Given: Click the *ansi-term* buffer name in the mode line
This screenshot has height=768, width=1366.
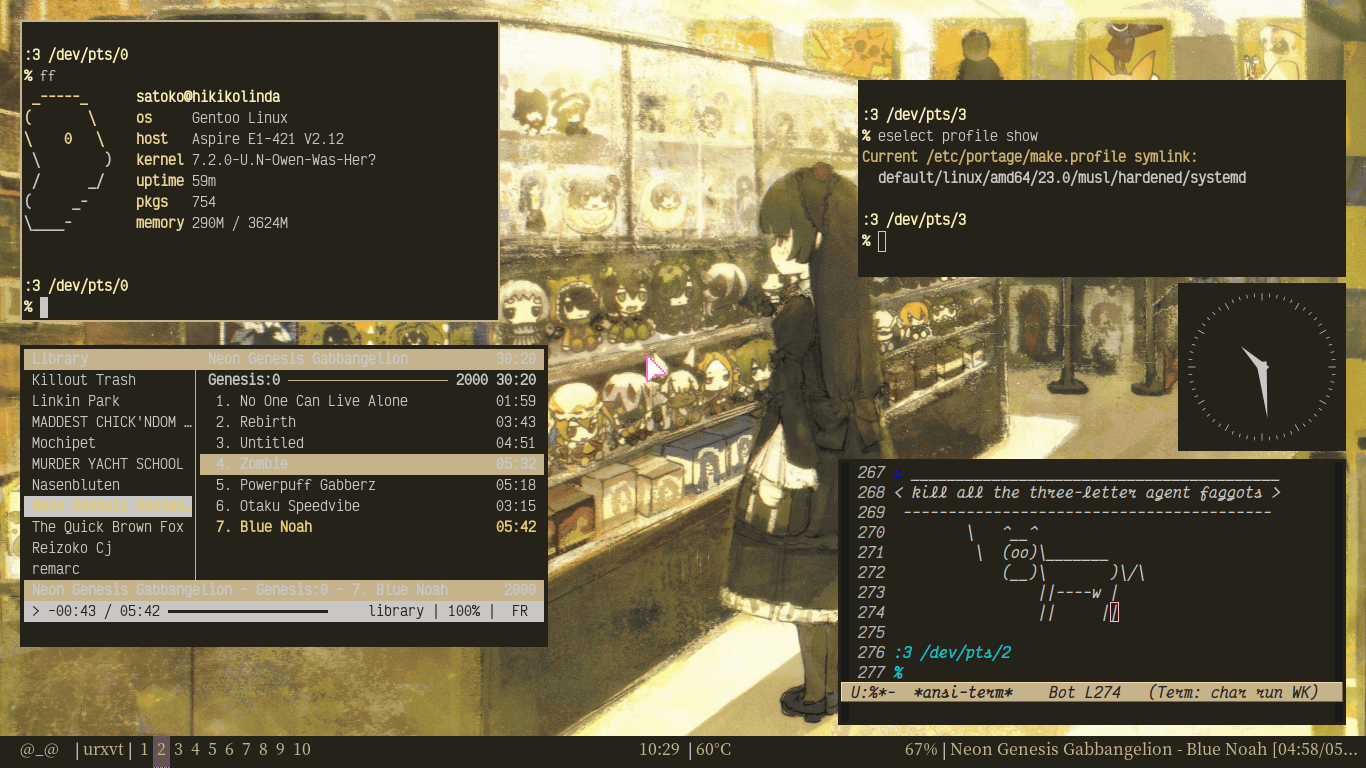Looking at the screenshot, I should [x=964, y=692].
